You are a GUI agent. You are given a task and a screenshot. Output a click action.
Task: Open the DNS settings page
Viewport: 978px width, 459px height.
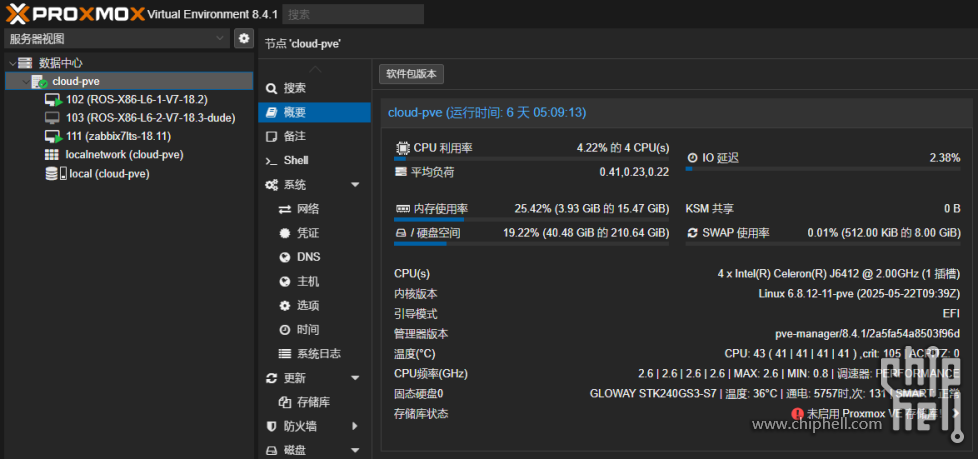314,257
